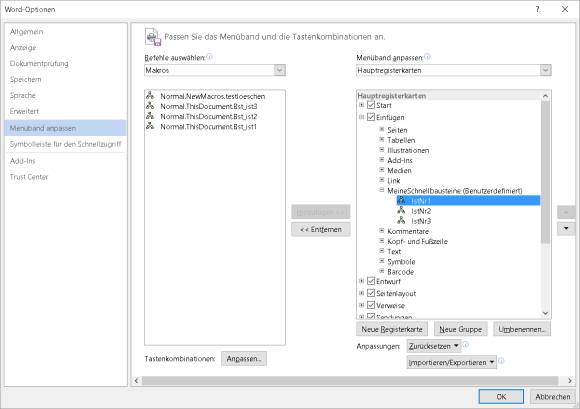Open the Symbolleiste für den Schnellzugriff category
The image size is (580, 409).
65,144
